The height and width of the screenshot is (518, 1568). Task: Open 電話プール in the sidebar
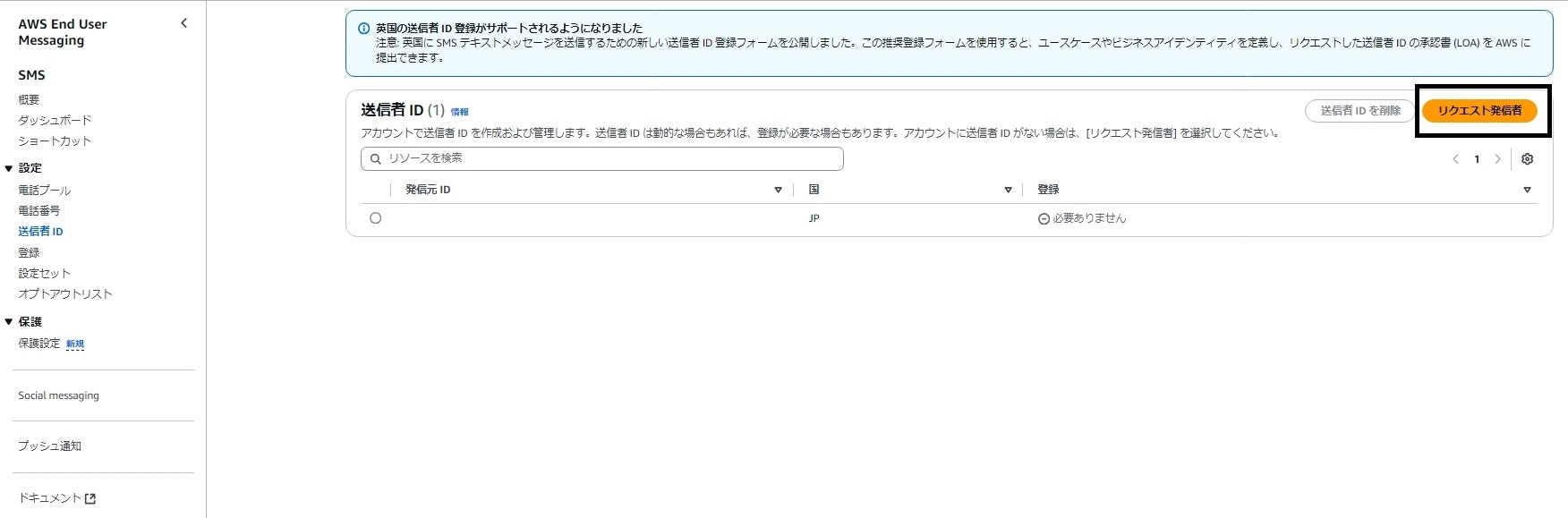(44, 191)
